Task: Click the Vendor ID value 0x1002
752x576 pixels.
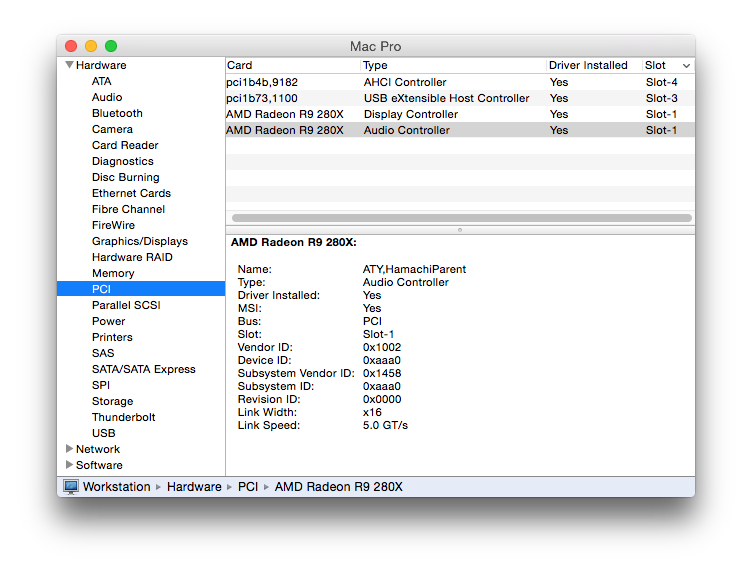Action: point(382,347)
